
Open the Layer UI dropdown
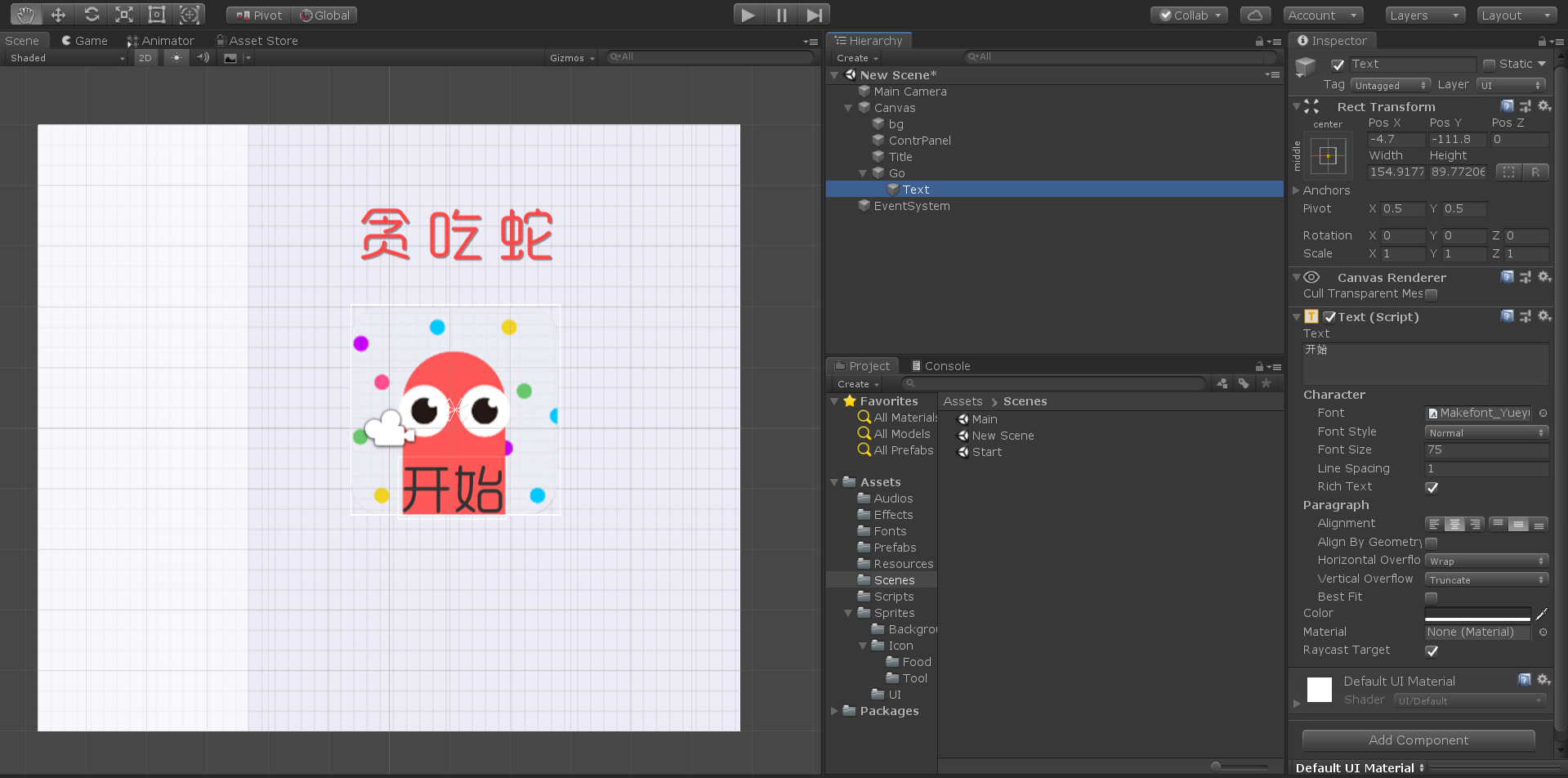coord(1512,85)
